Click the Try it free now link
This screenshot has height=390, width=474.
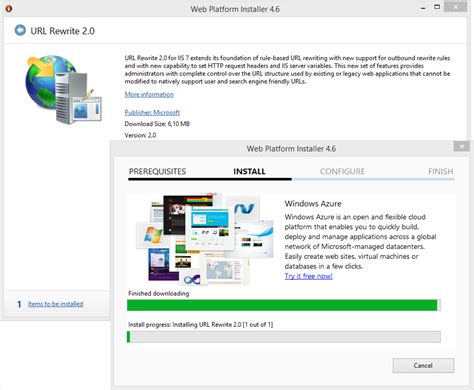click(x=308, y=276)
